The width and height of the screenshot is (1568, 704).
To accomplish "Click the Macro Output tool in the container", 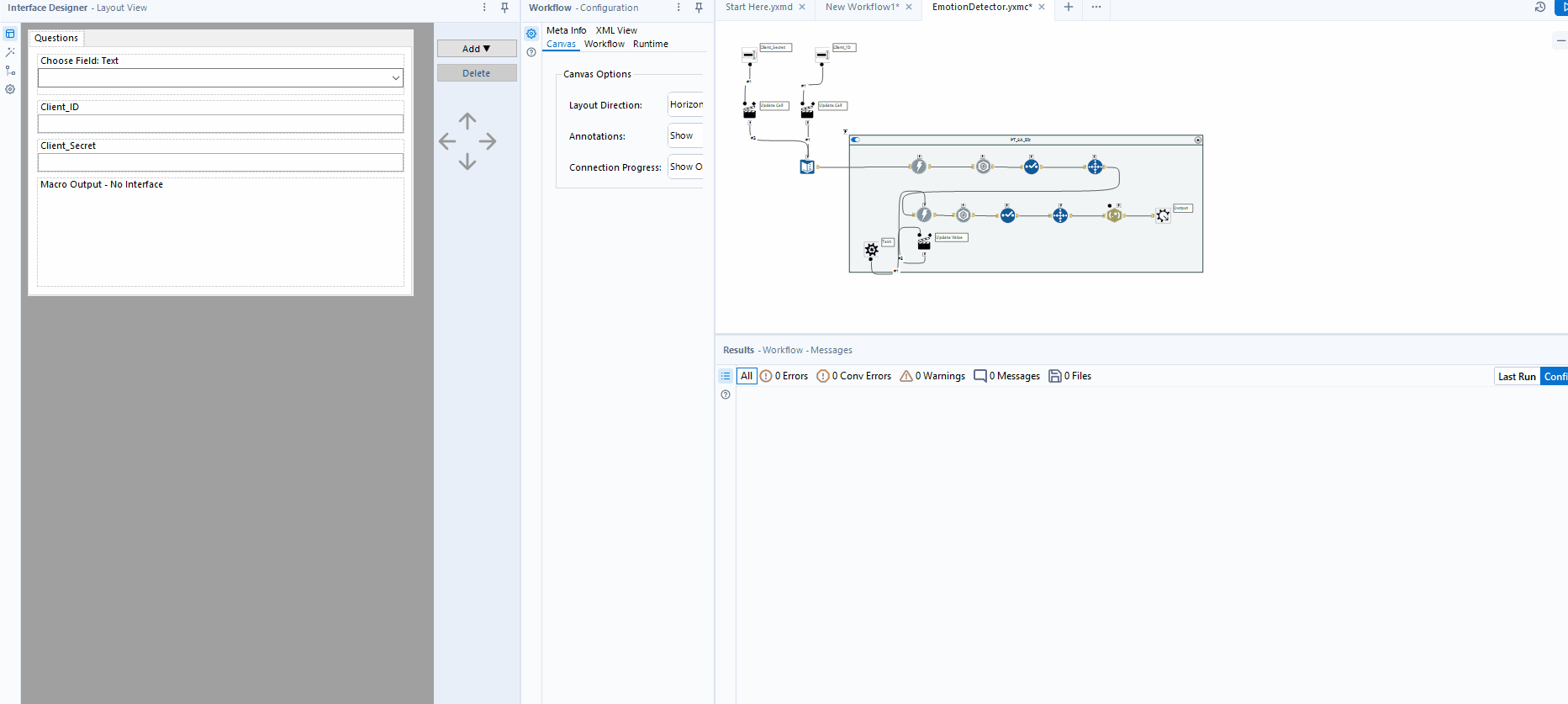I will (1163, 216).
